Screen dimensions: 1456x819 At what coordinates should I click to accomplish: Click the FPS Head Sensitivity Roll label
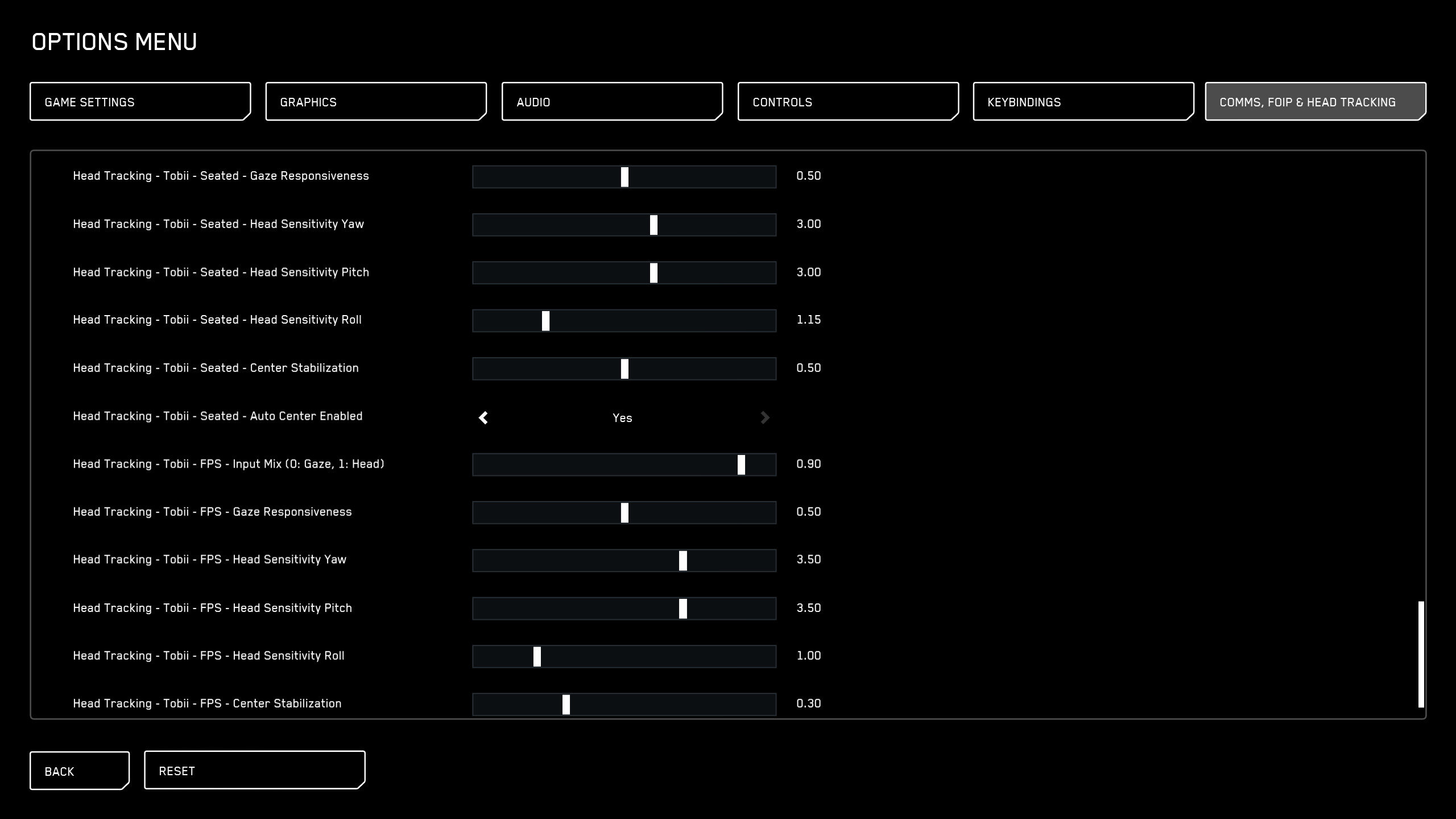pos(209,656)
